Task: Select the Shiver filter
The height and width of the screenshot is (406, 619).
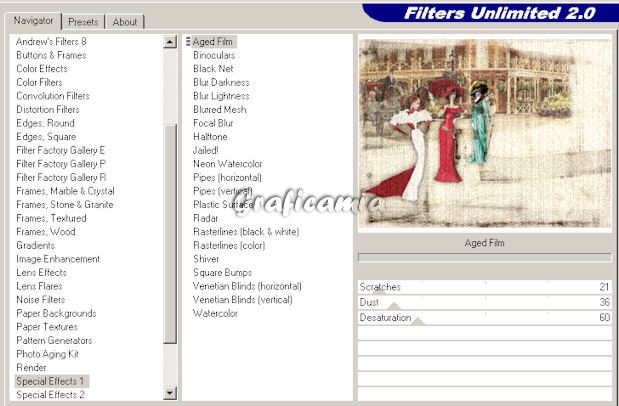Action: [206, 259]
